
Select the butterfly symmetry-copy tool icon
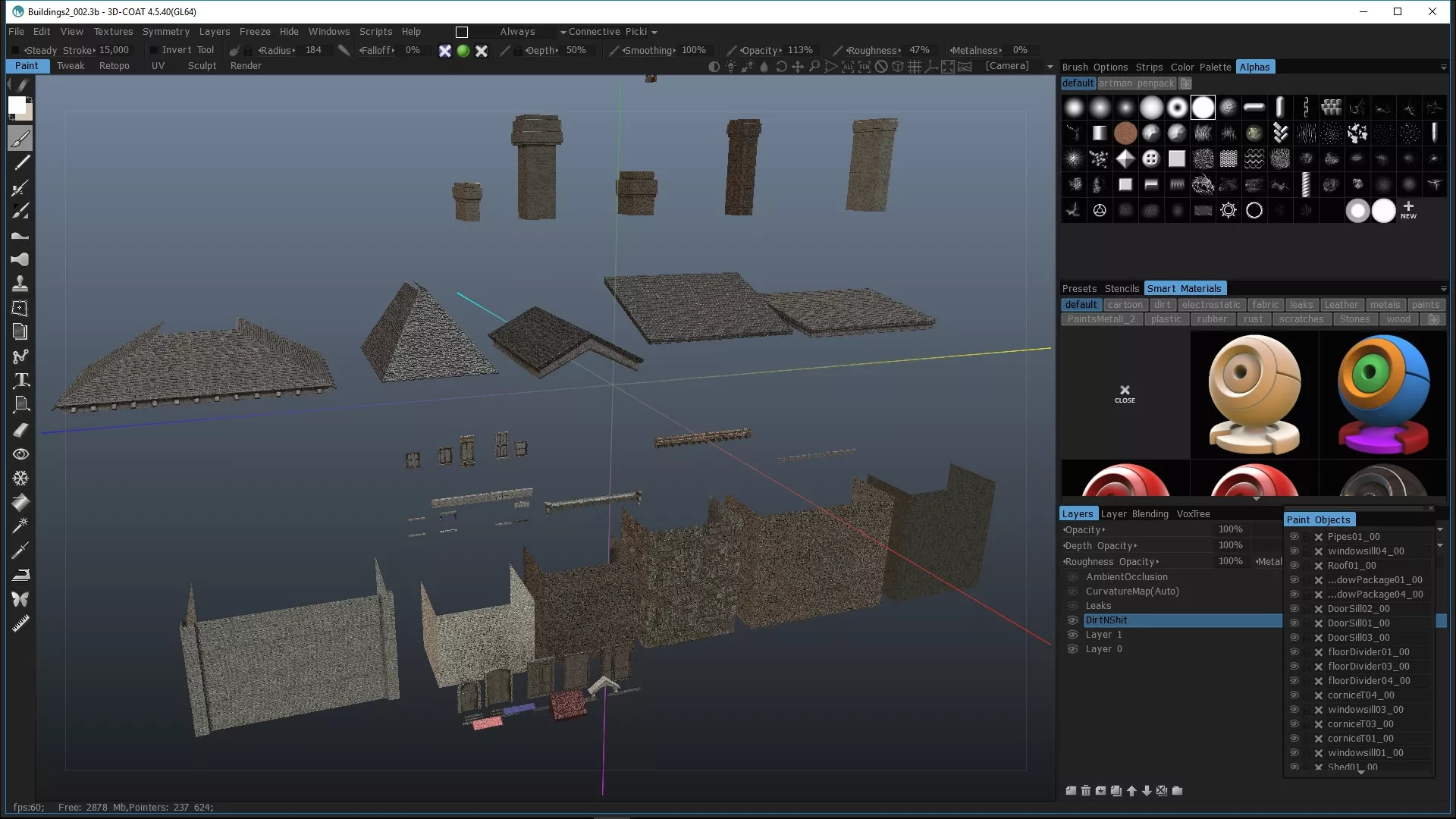click(20, 599)
